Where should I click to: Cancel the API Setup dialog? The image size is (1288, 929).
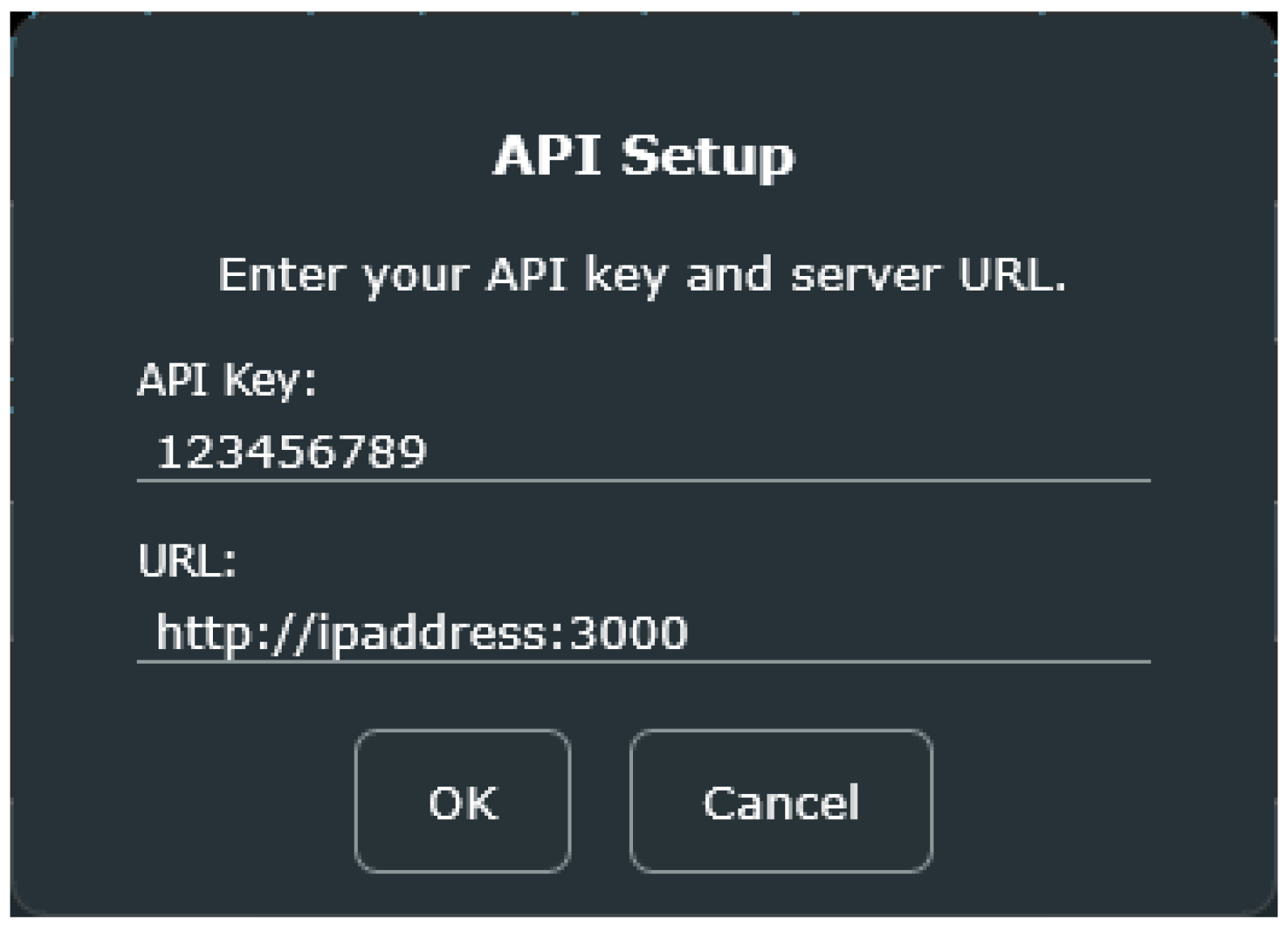point(780,801)
